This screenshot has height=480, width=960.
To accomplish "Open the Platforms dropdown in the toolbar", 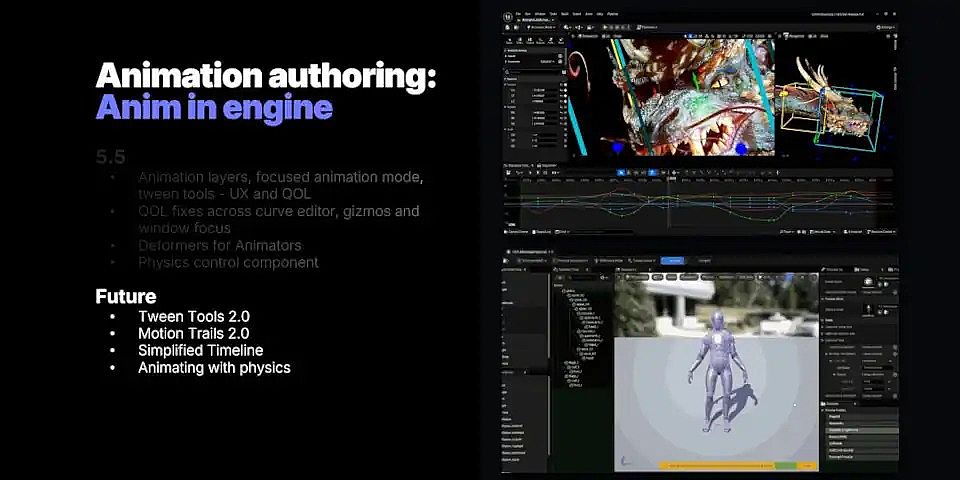I will 646,27.
